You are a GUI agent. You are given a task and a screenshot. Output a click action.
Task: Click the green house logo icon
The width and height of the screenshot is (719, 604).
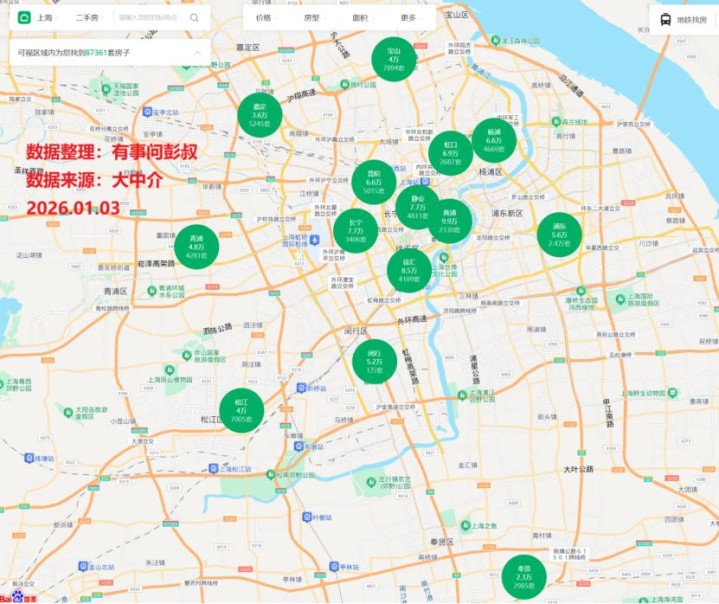24,18
